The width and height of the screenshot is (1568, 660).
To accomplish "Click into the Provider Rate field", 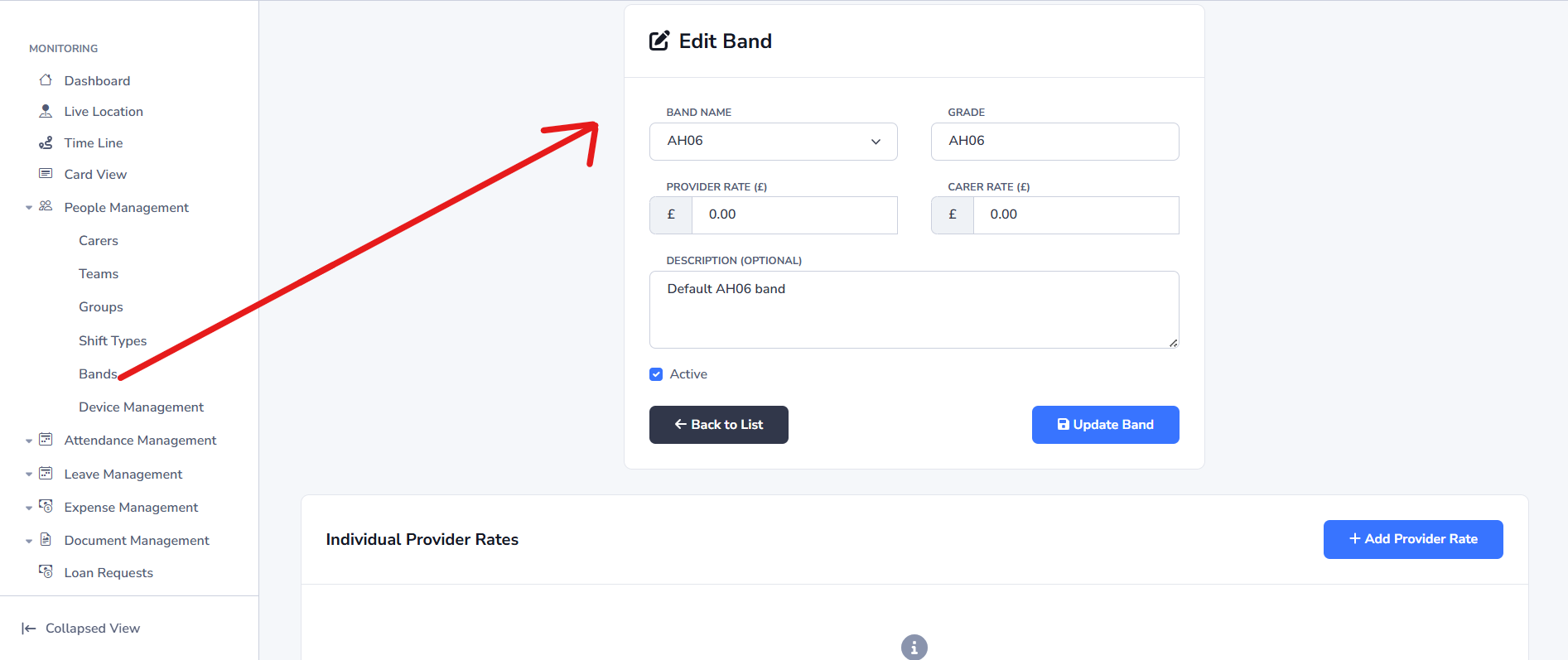I will pyautogui.click(x=794, y=215).
